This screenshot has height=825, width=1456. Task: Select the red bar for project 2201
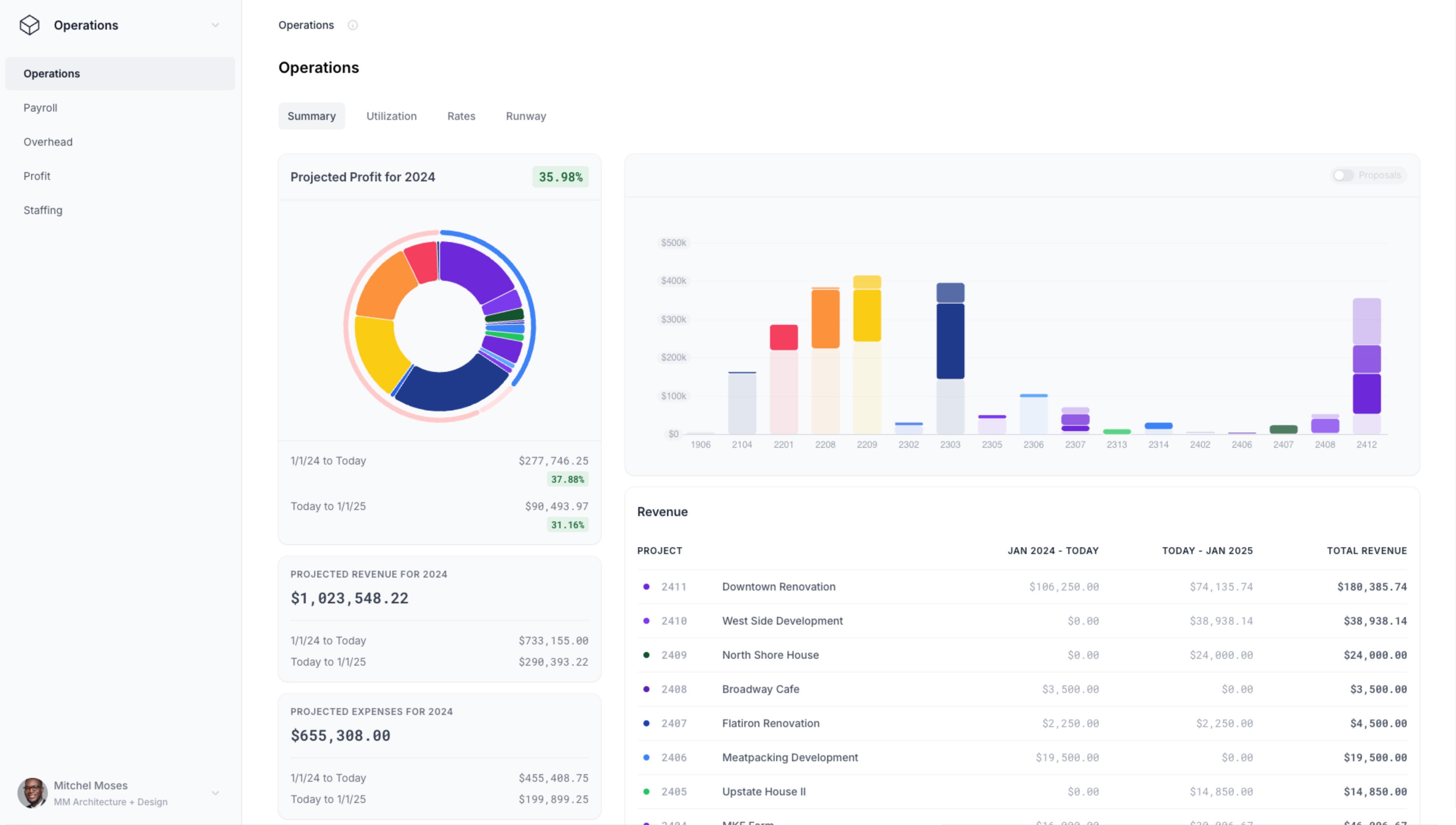click(783, 337)
